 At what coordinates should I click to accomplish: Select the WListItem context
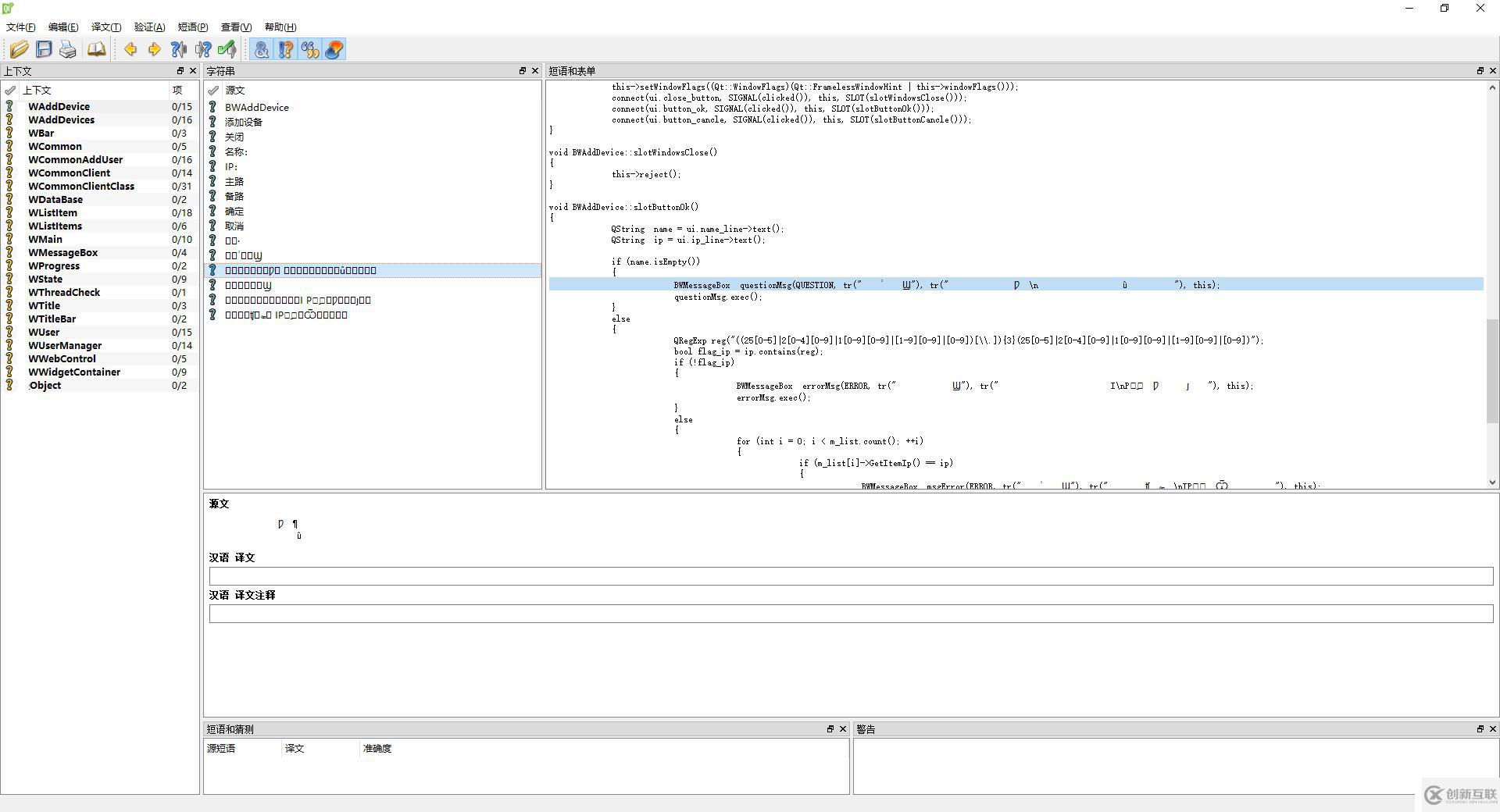pos(99,213)
